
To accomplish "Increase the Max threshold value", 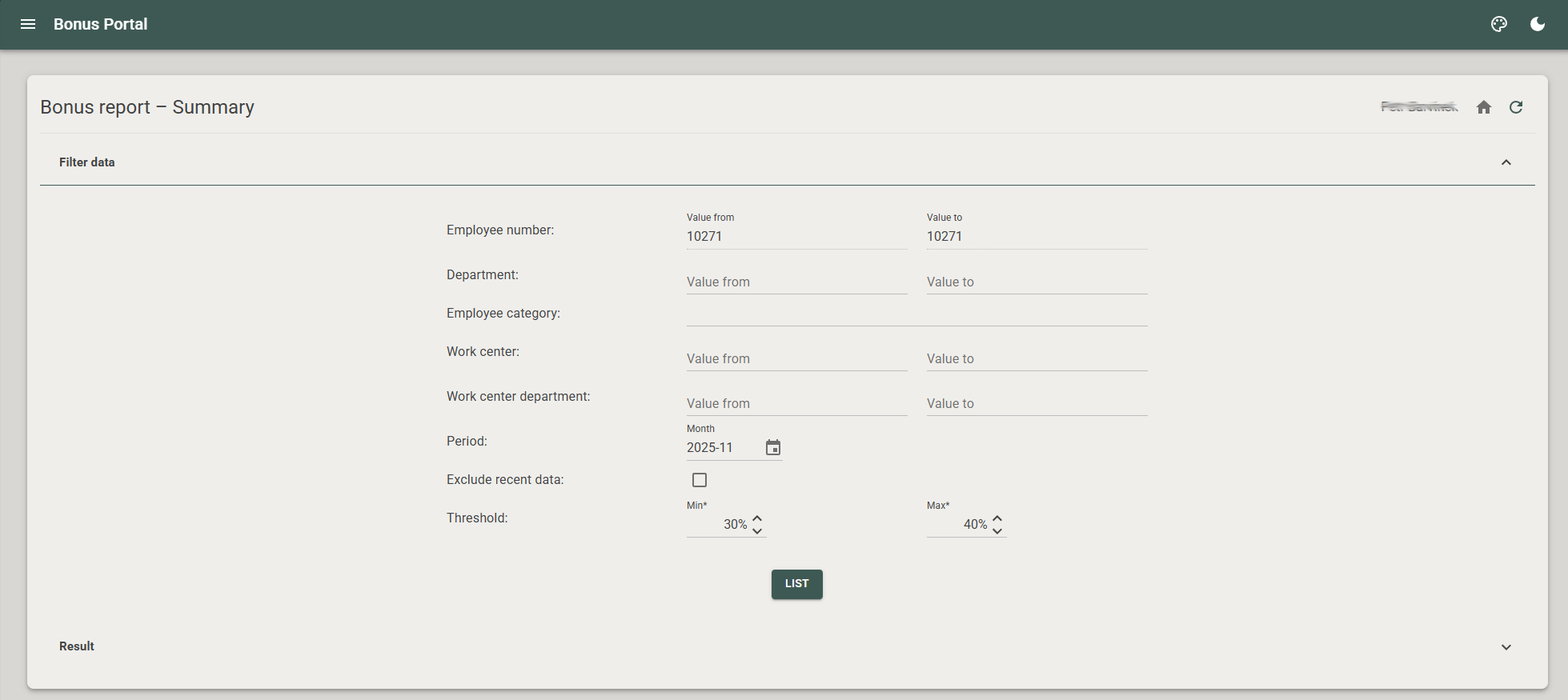I will click(x=997, y=518).
